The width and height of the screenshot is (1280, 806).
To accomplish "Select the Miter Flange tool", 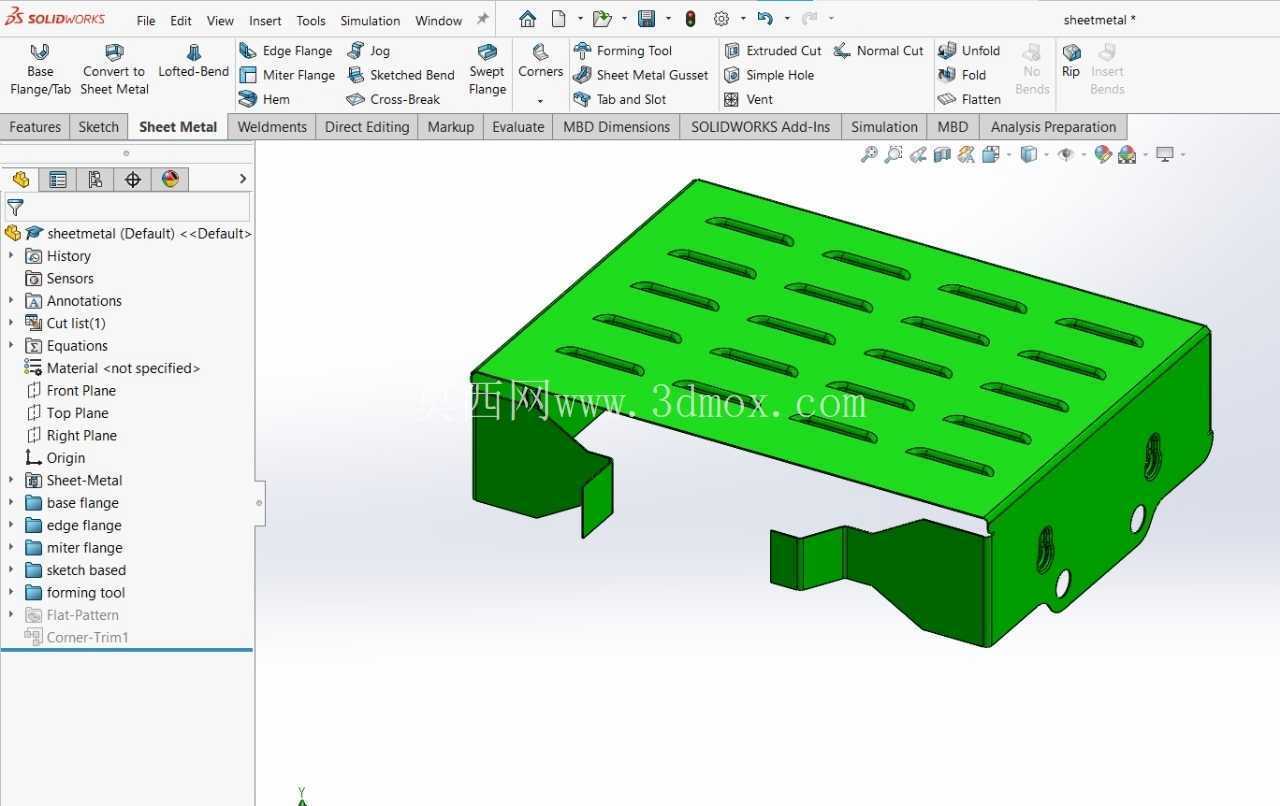I will [287, 75].
